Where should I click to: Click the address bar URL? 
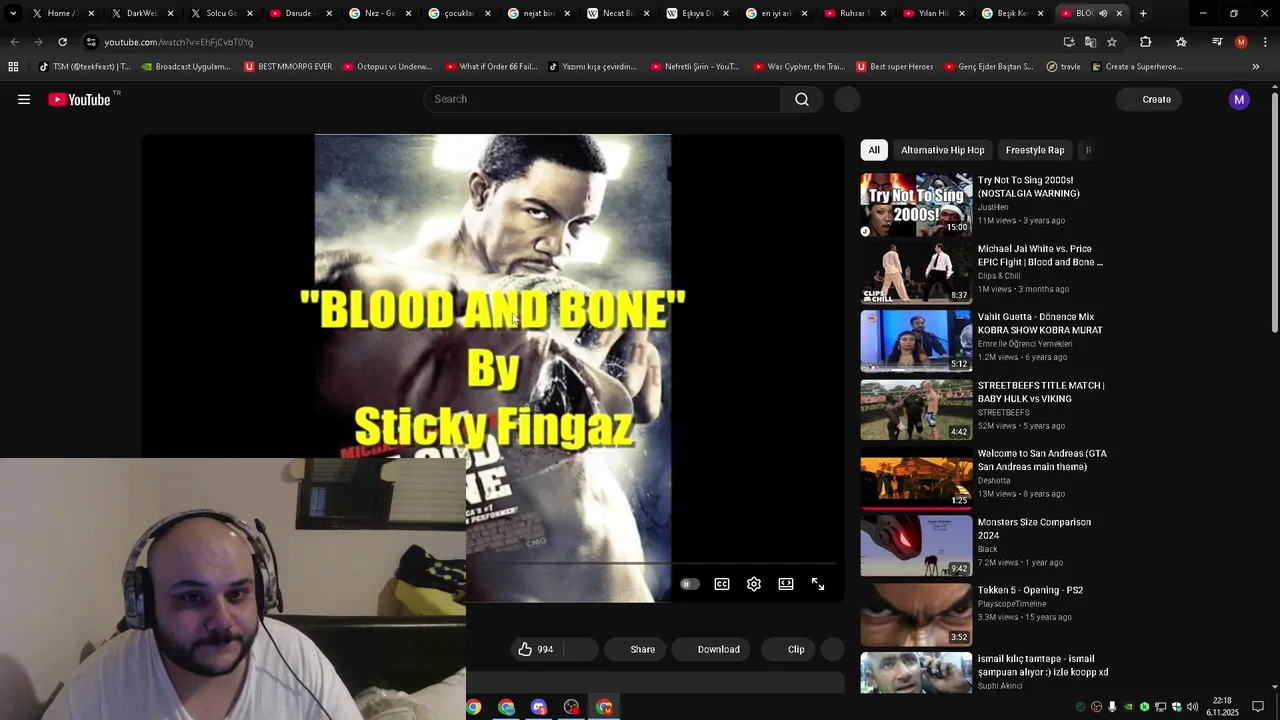tap(179, 42)
